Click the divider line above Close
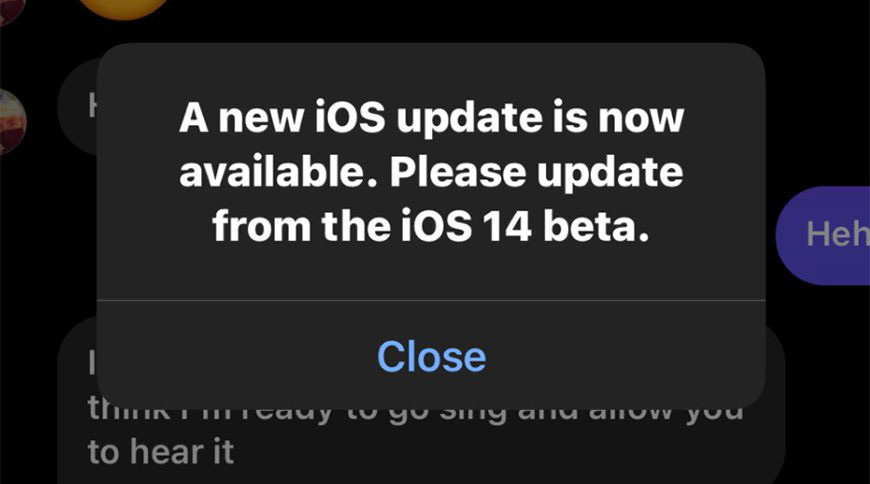The width and height of the screenshot is (870, 484). 431,300
